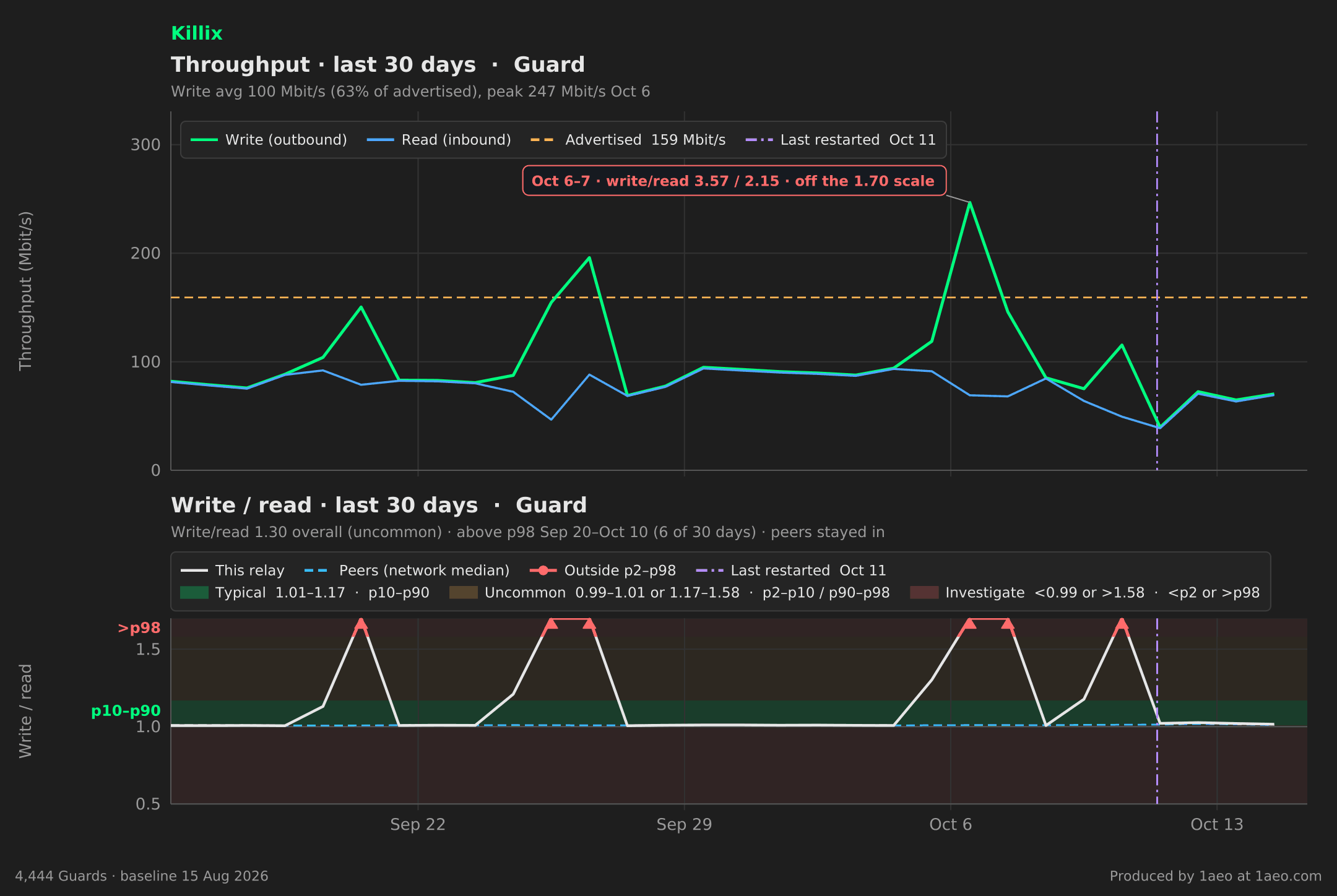Click the red Investigate range swatch
The height and width of the screenshot is (896, 1337).
click(x=924, y=593)
